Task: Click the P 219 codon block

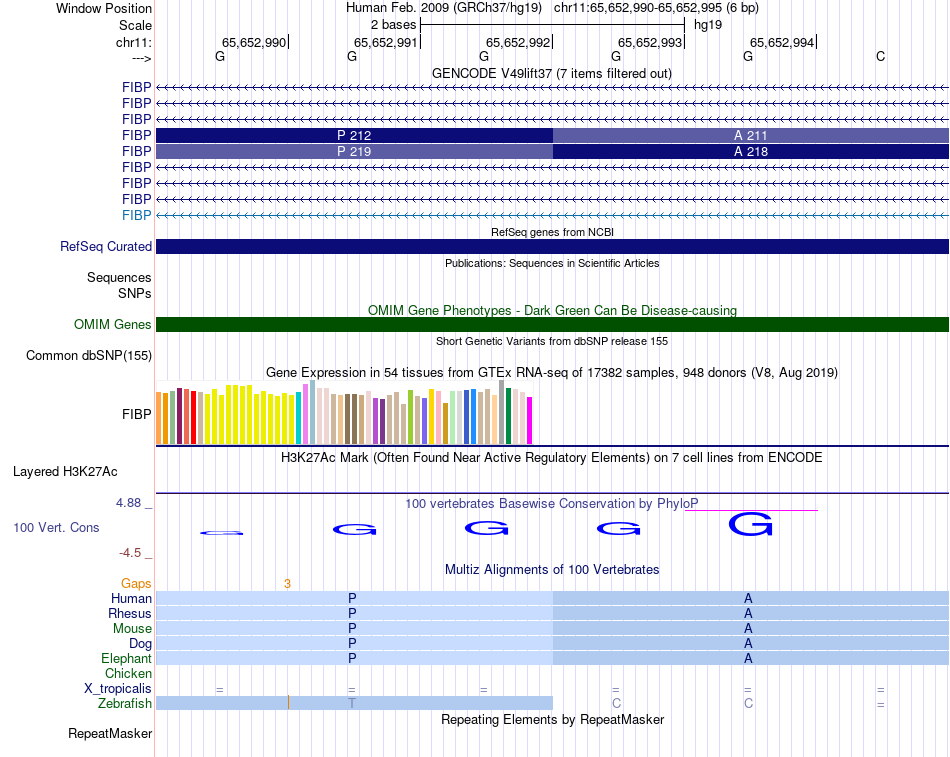Action: 354,151
